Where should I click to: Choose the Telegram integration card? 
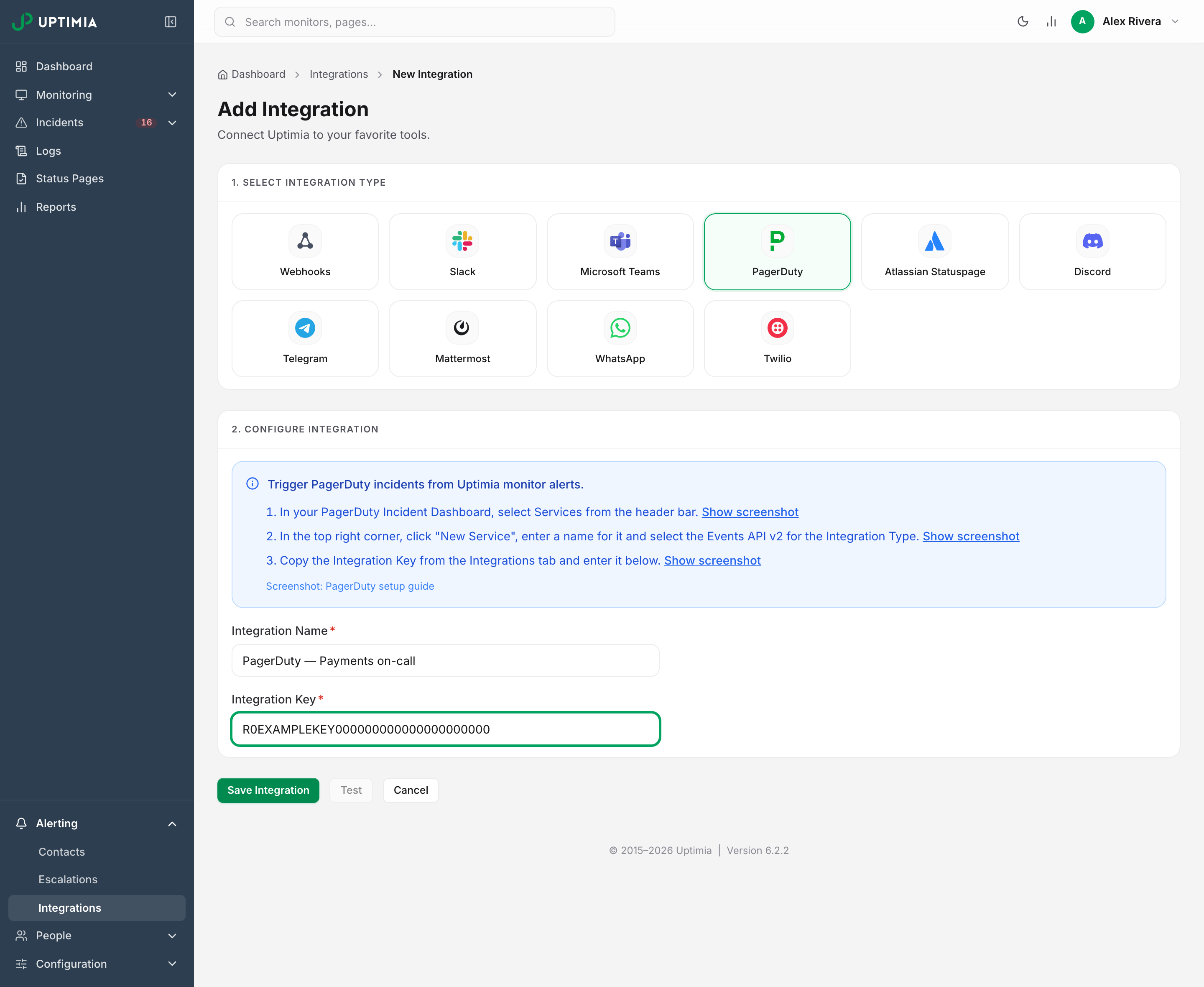305,339
